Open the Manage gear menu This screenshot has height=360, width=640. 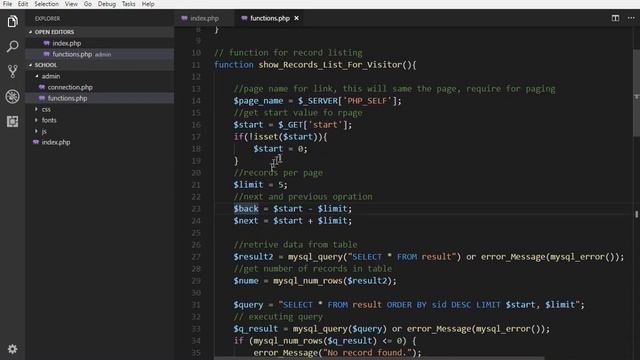coord(12,349)
